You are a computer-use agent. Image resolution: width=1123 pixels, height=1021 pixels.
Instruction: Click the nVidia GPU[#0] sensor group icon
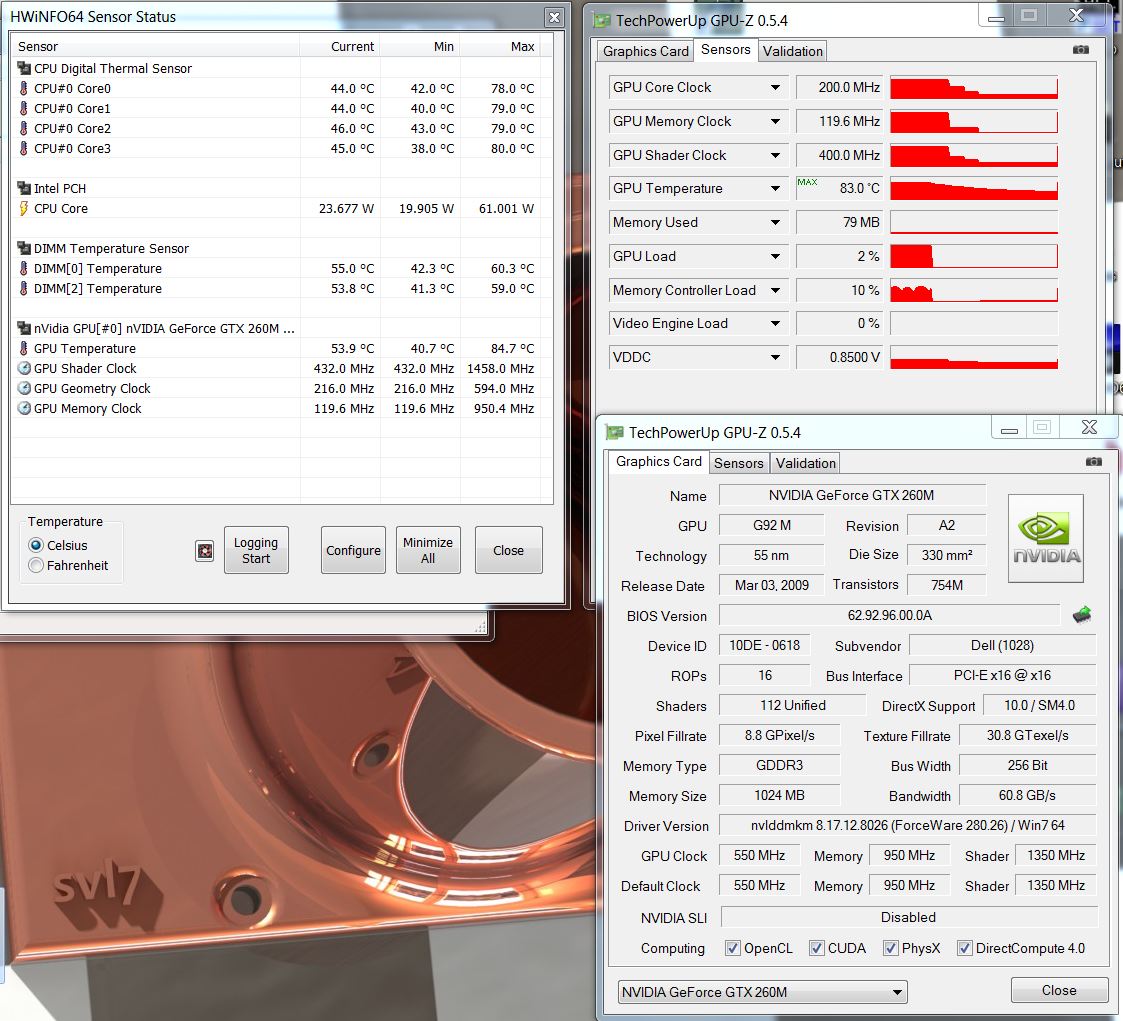coord(24,329)
